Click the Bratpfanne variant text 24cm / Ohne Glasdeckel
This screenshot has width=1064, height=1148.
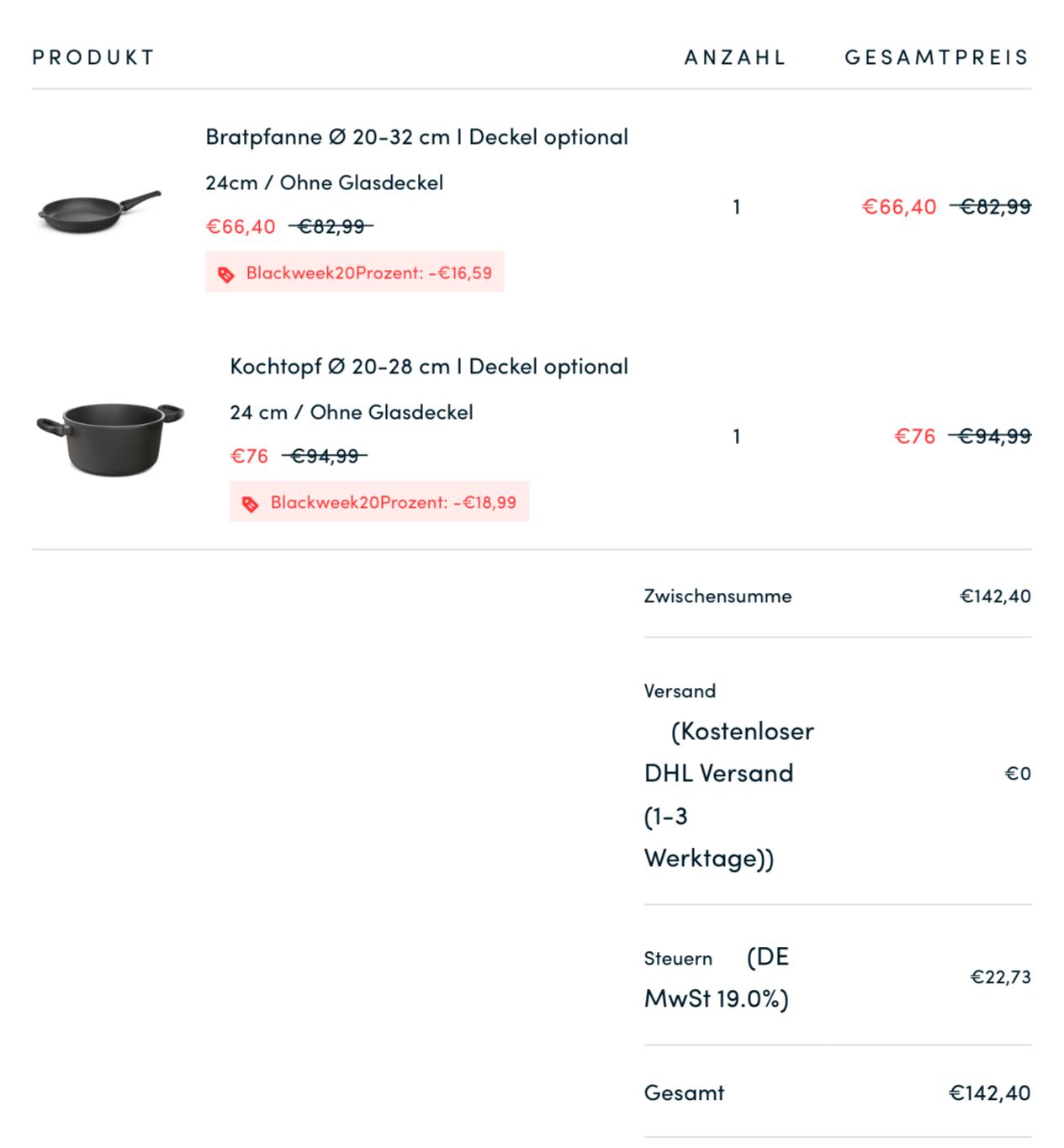324,183
